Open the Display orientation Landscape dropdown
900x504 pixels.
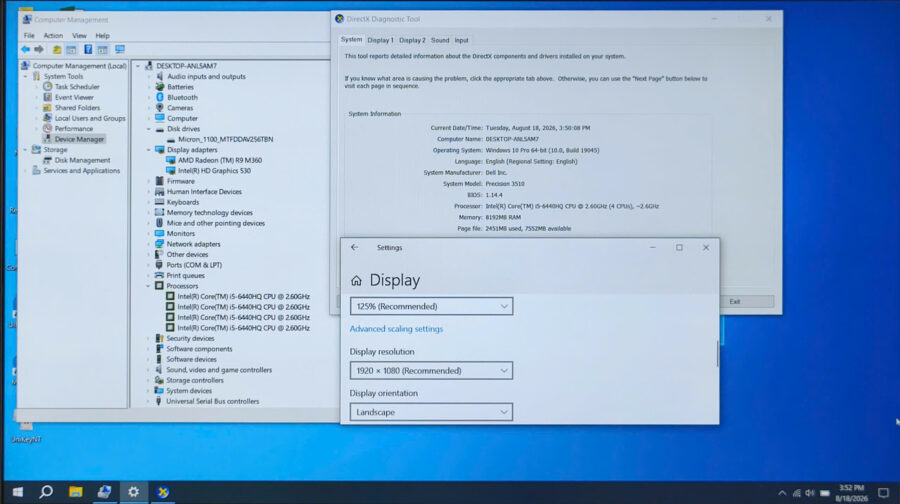[431, 412]
